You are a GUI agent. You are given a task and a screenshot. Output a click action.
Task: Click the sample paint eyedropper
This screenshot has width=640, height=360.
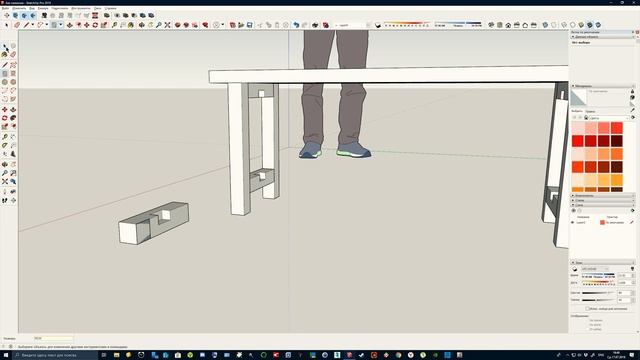click(x=632, y=110)
